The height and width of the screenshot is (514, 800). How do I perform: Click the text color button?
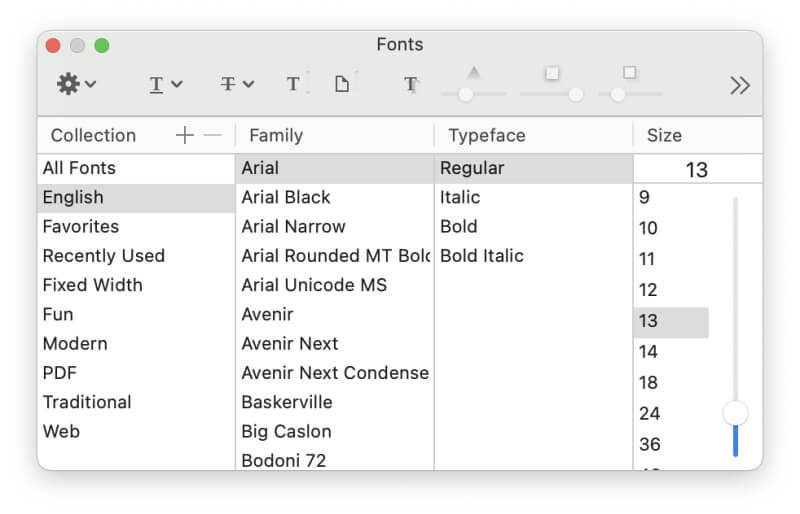(295, 84)
